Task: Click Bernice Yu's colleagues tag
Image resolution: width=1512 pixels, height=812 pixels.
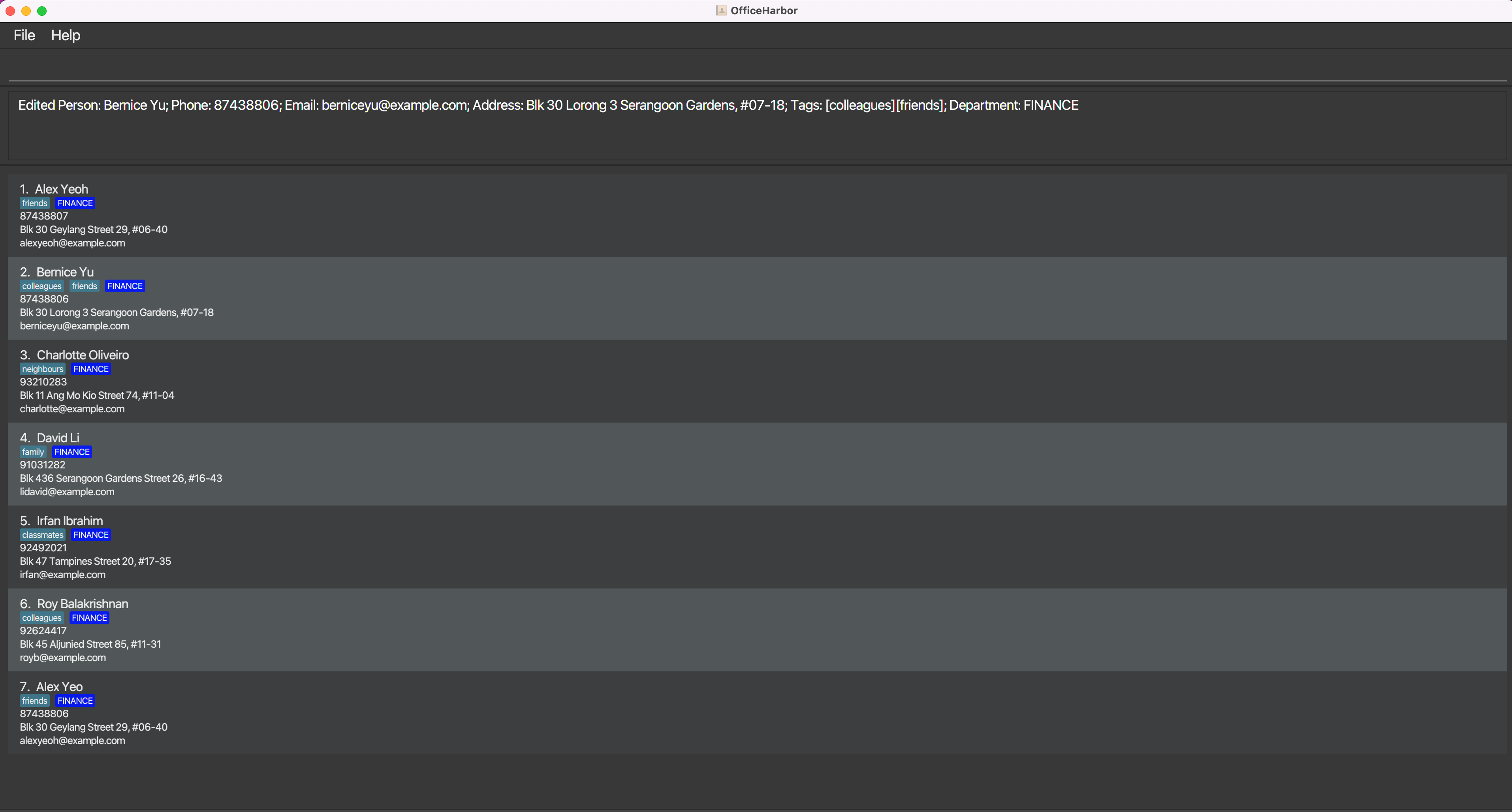Action: click(42, 286)
